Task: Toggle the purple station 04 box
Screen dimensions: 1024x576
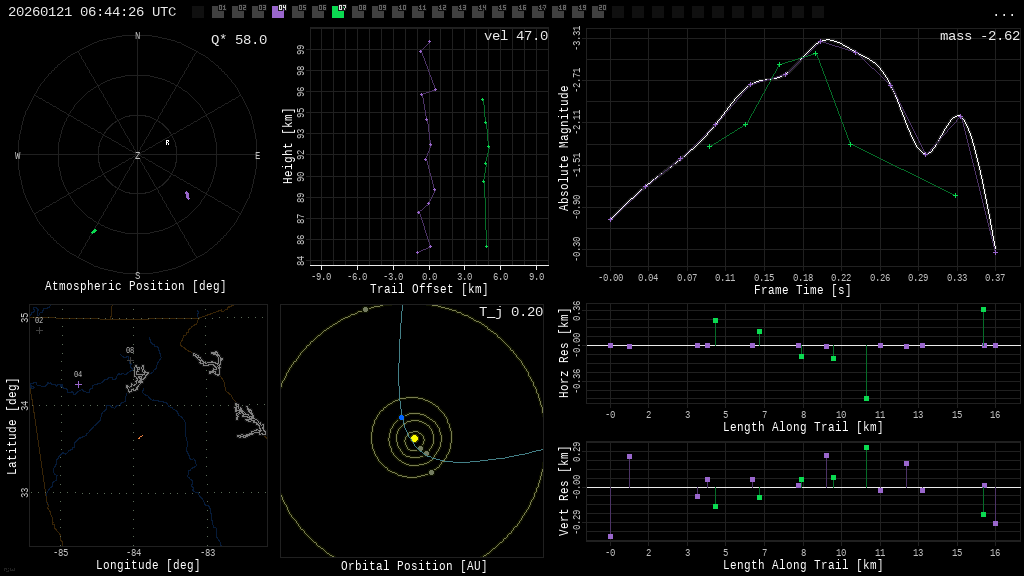Action: pyautogui.click(x=278, y=12)
